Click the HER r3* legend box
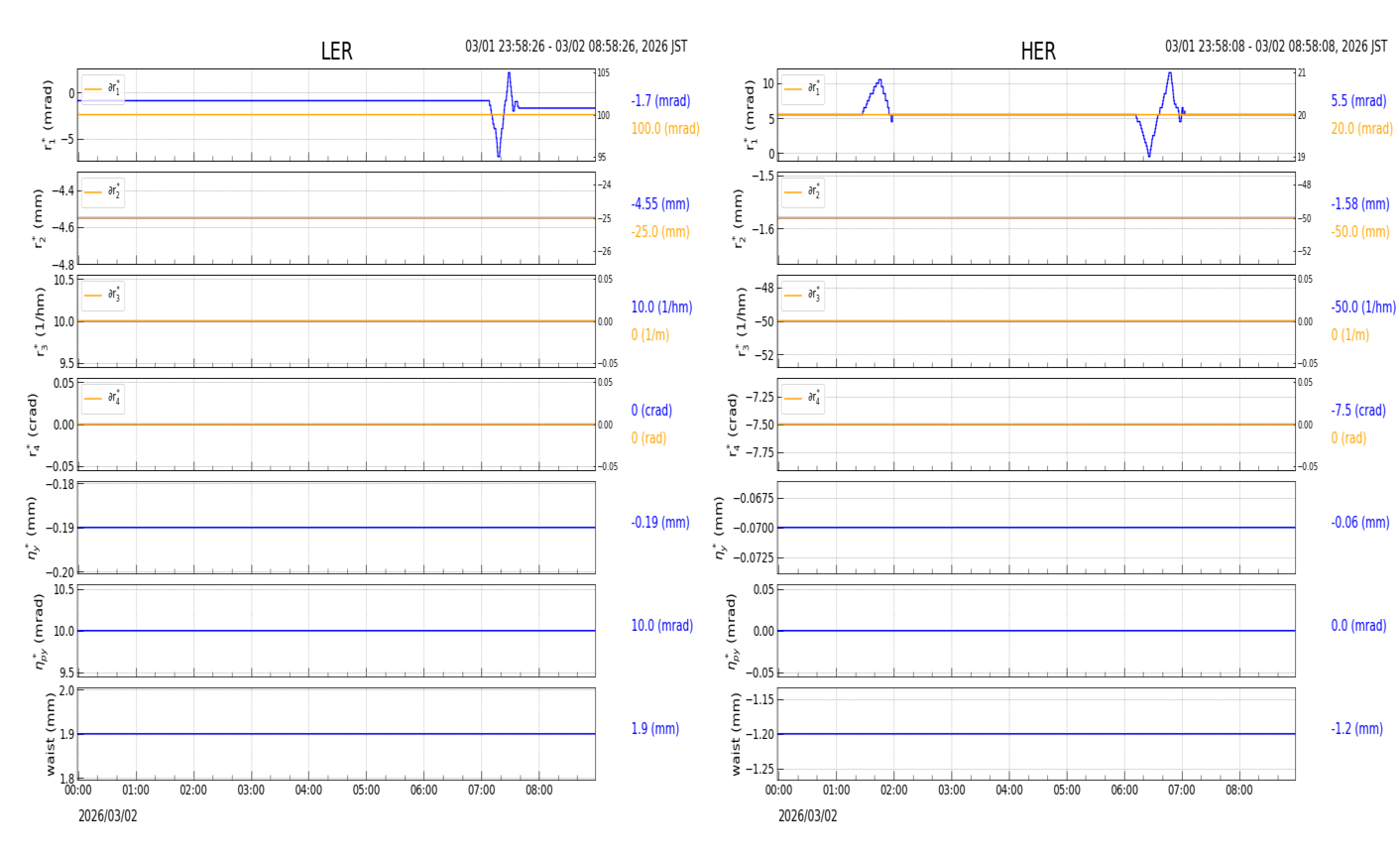This screenshot has height=857, width=1400. point(802,296)
